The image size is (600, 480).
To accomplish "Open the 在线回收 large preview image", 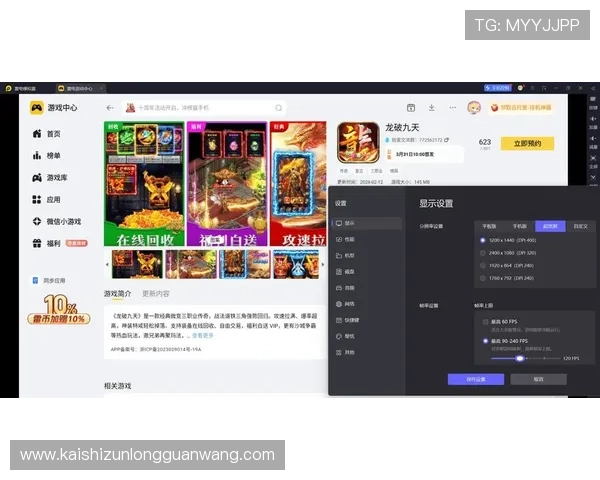I will tap(144, 184).
